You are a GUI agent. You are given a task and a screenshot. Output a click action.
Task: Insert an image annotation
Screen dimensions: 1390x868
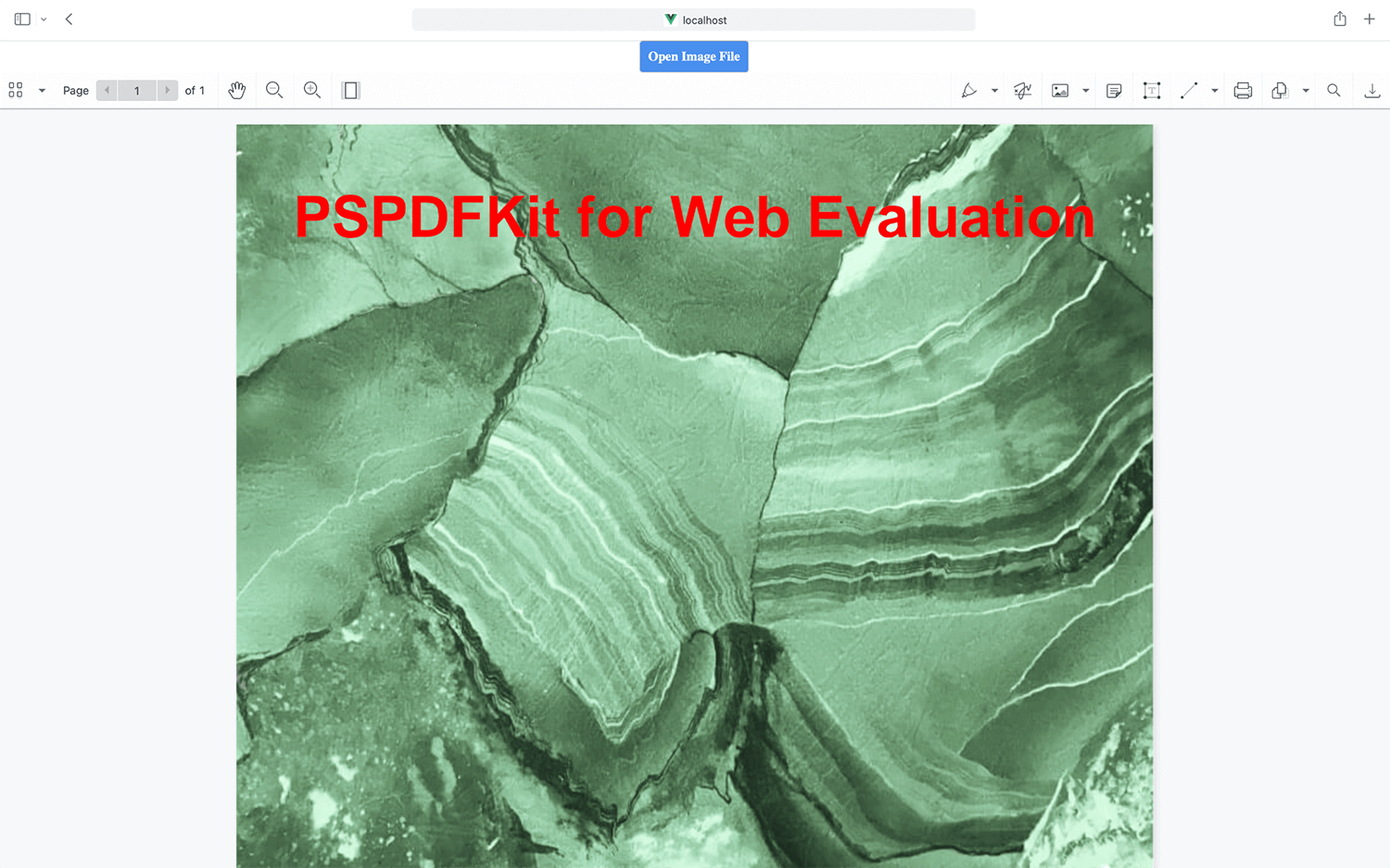tap(1061, 90)
